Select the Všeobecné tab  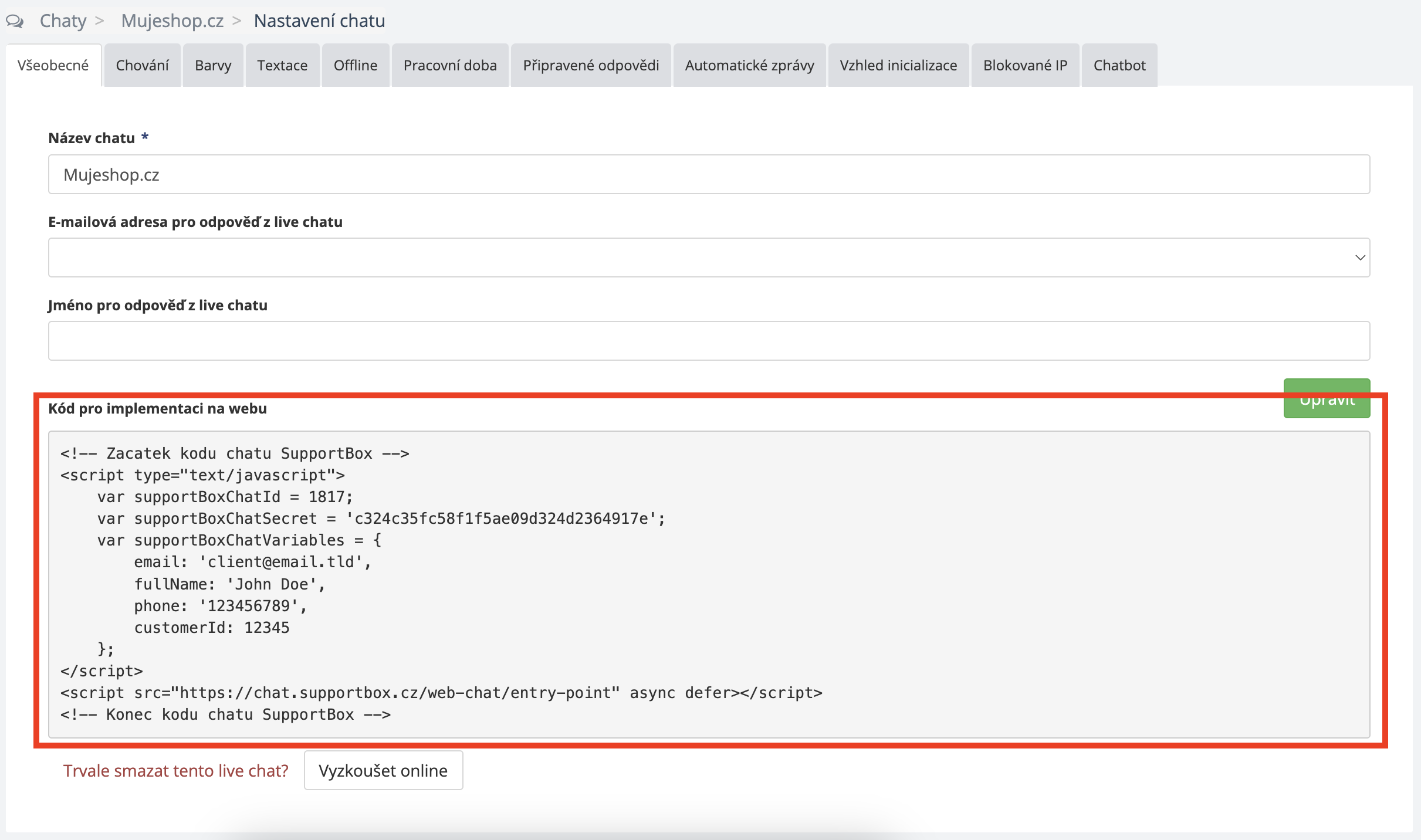pyautogui.click(x=53, y=65)
